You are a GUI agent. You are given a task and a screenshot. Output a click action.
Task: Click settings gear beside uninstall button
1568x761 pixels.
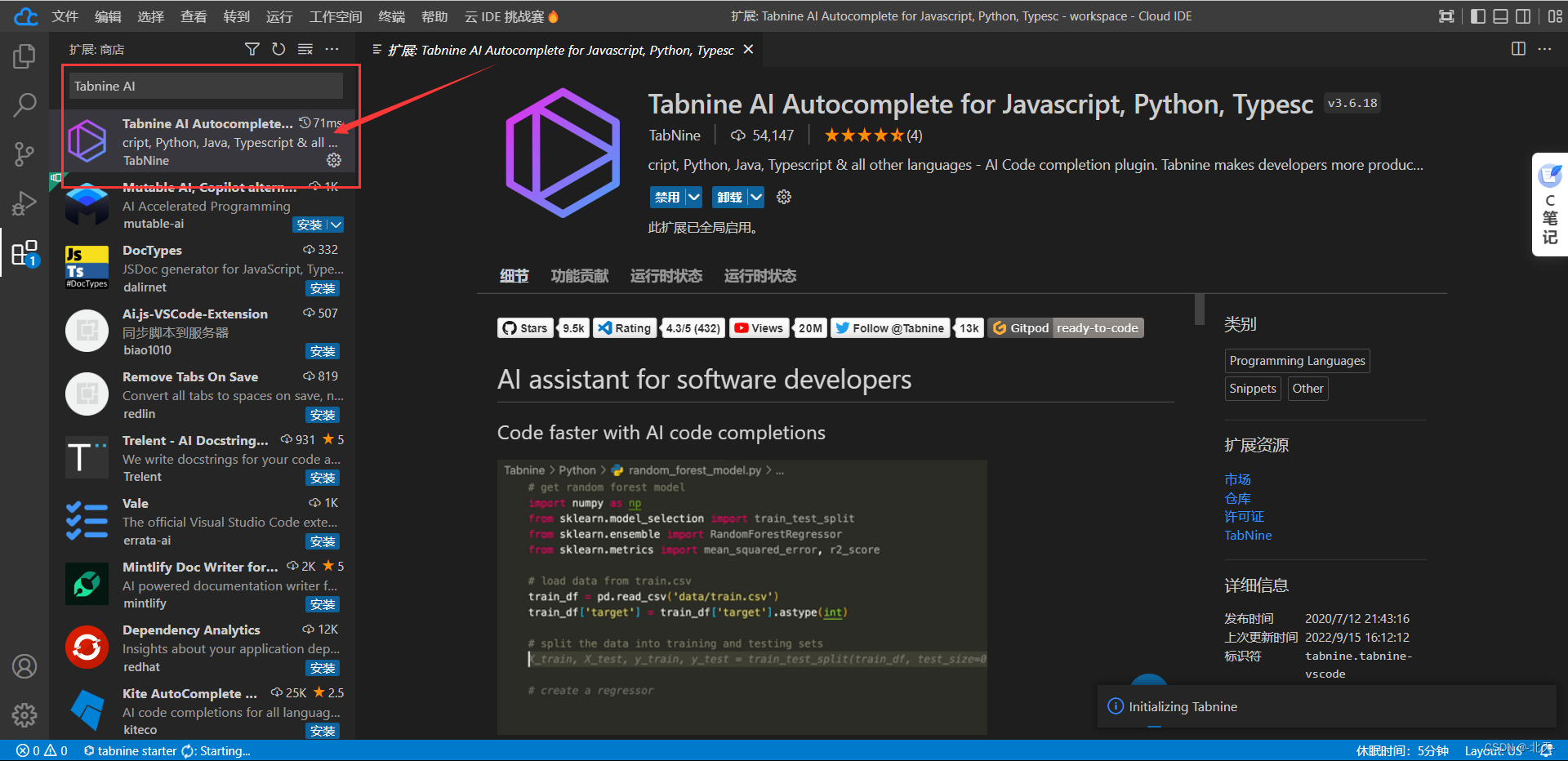[784, 197]
